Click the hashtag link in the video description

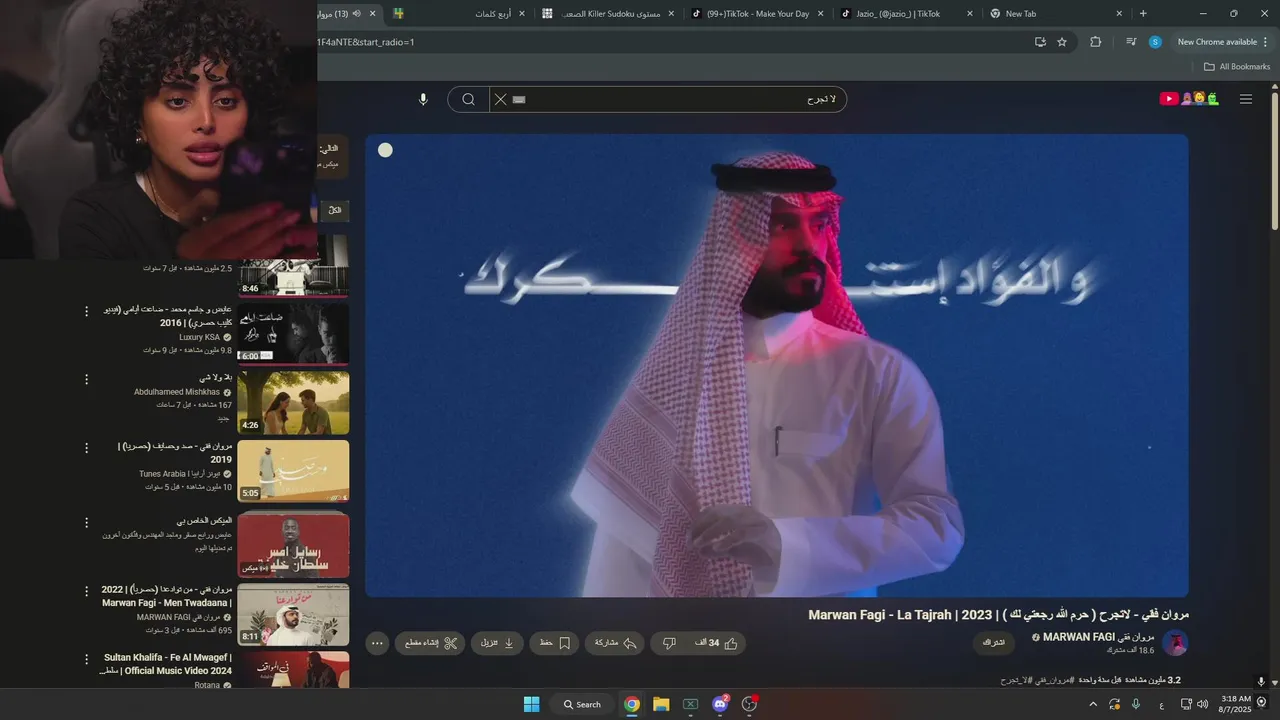click(1037, 680)
